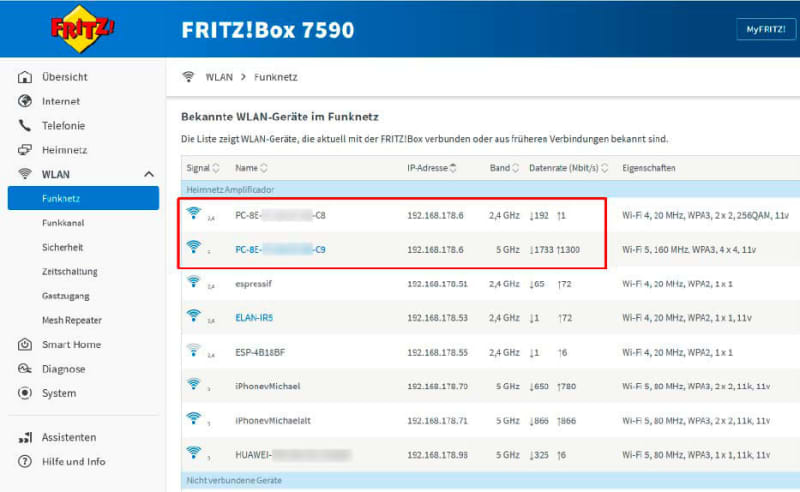800x492 pixels.
Task: Open the Telefonie menu item
Action: 63,126
